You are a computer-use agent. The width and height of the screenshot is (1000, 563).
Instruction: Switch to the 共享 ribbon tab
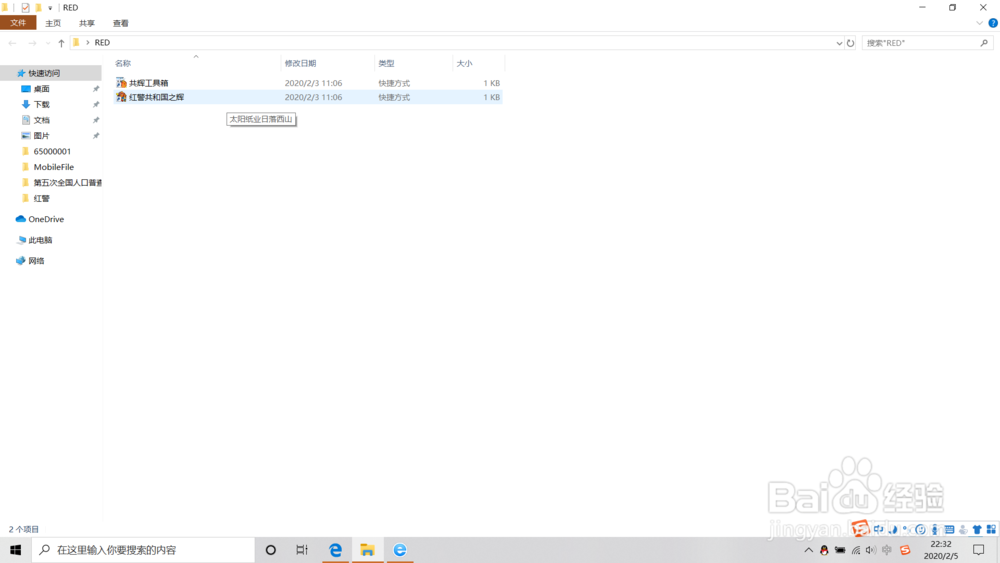click(x=87, y=23)
